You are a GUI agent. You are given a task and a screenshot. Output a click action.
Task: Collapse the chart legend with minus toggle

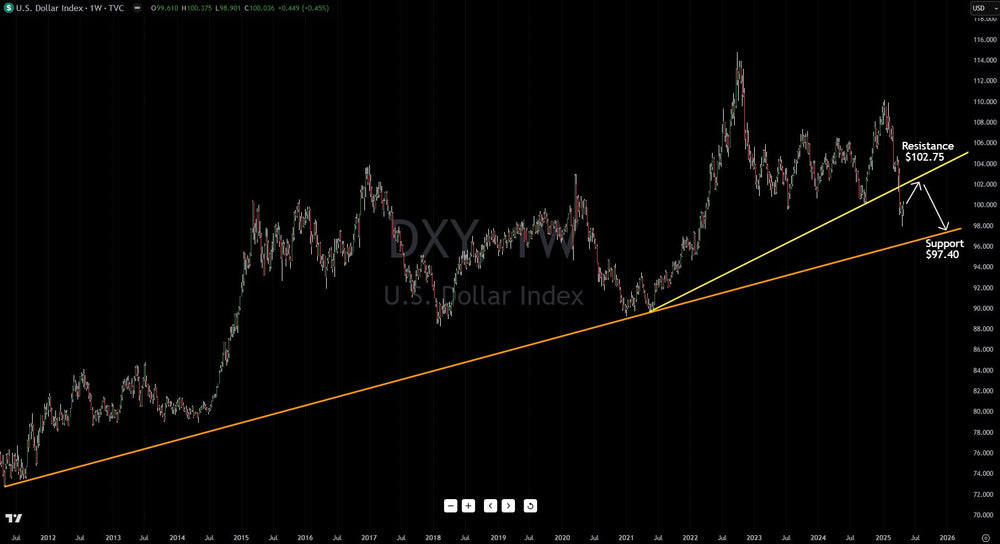[x=137, y=8]
